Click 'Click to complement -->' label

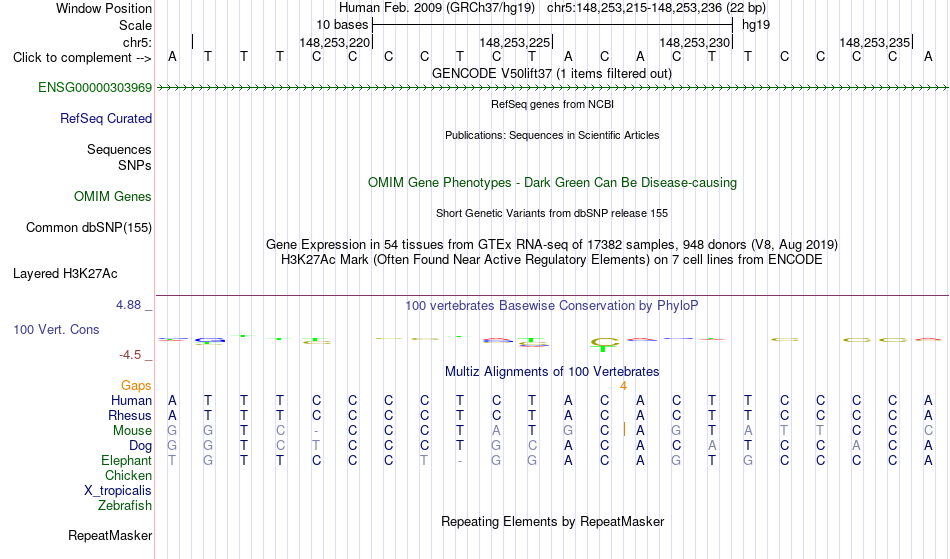[x=82, y=58]
